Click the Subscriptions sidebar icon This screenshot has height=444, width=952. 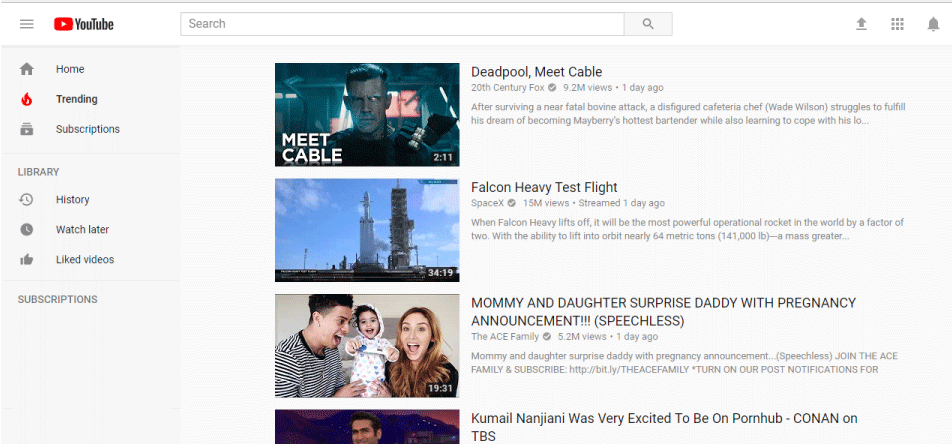point(27,129)
